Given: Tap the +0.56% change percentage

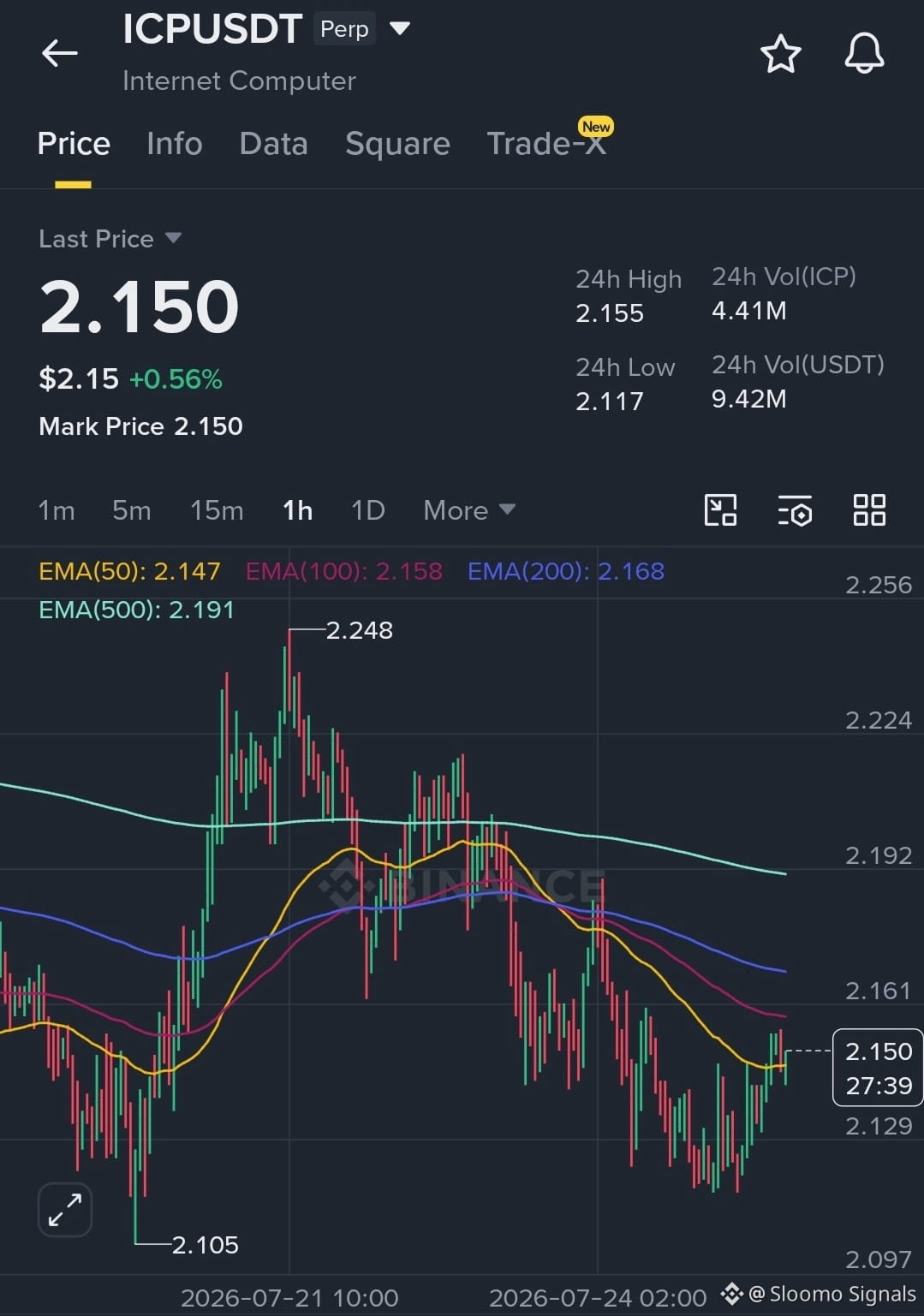Looking at the screenshot, I should [x=176, y=379].
